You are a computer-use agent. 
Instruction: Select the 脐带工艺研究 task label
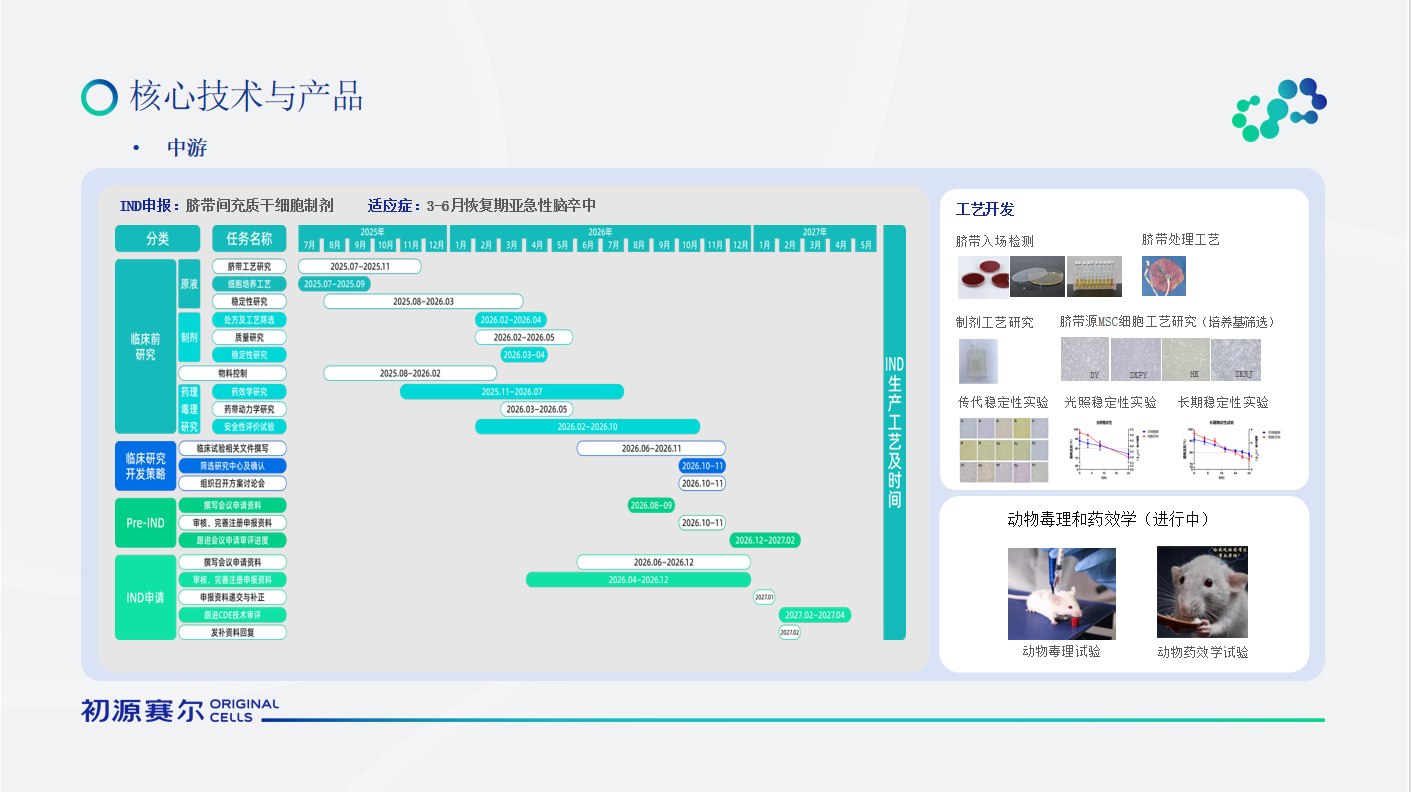click(x=249, y=267)
